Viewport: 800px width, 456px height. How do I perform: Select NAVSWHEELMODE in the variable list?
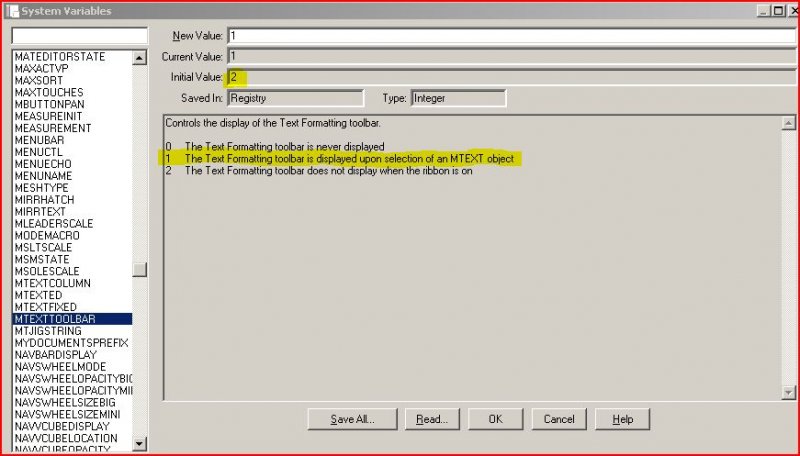[72, 367]
